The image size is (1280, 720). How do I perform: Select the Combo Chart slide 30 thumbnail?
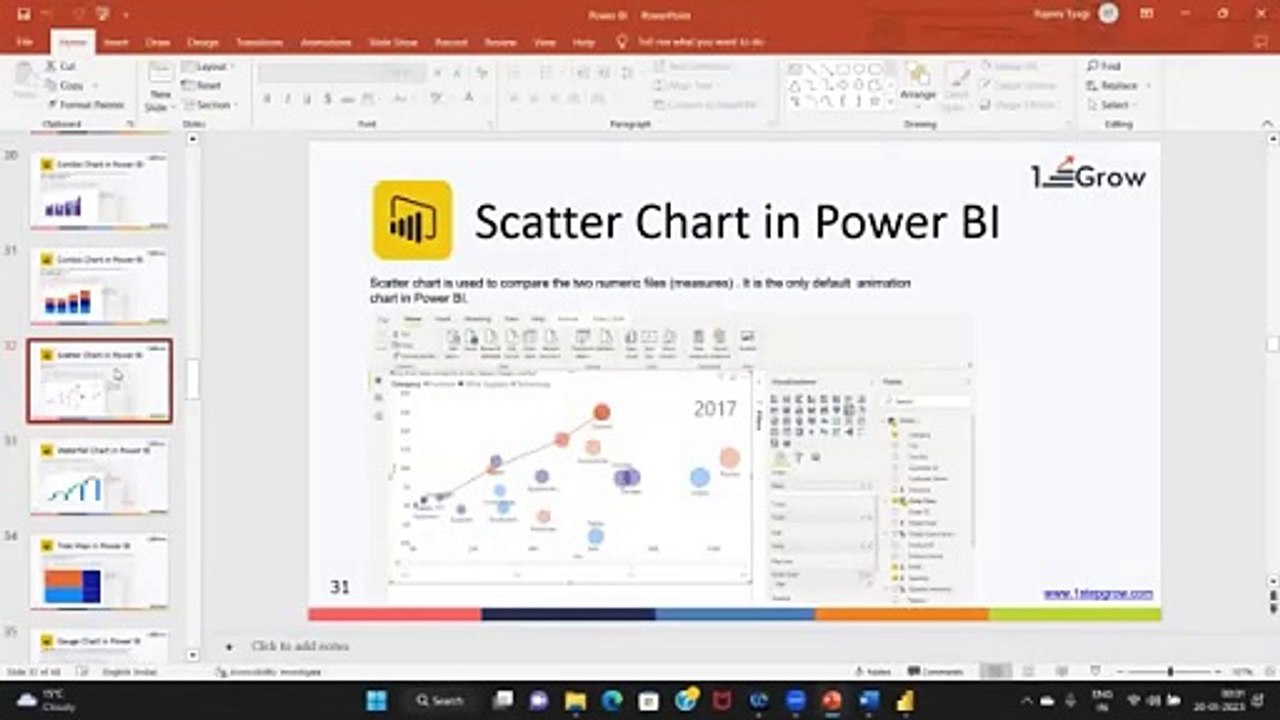coord(99,190)
